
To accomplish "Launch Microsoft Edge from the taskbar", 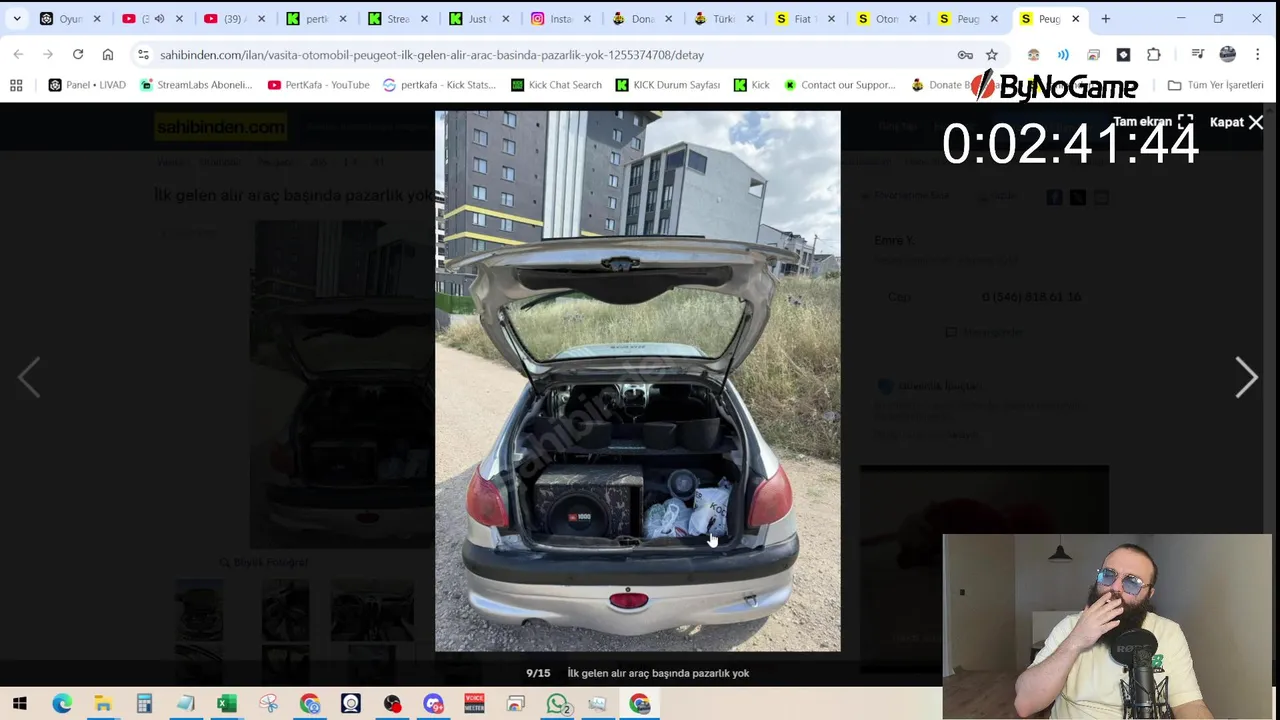I will coord(62,704).
